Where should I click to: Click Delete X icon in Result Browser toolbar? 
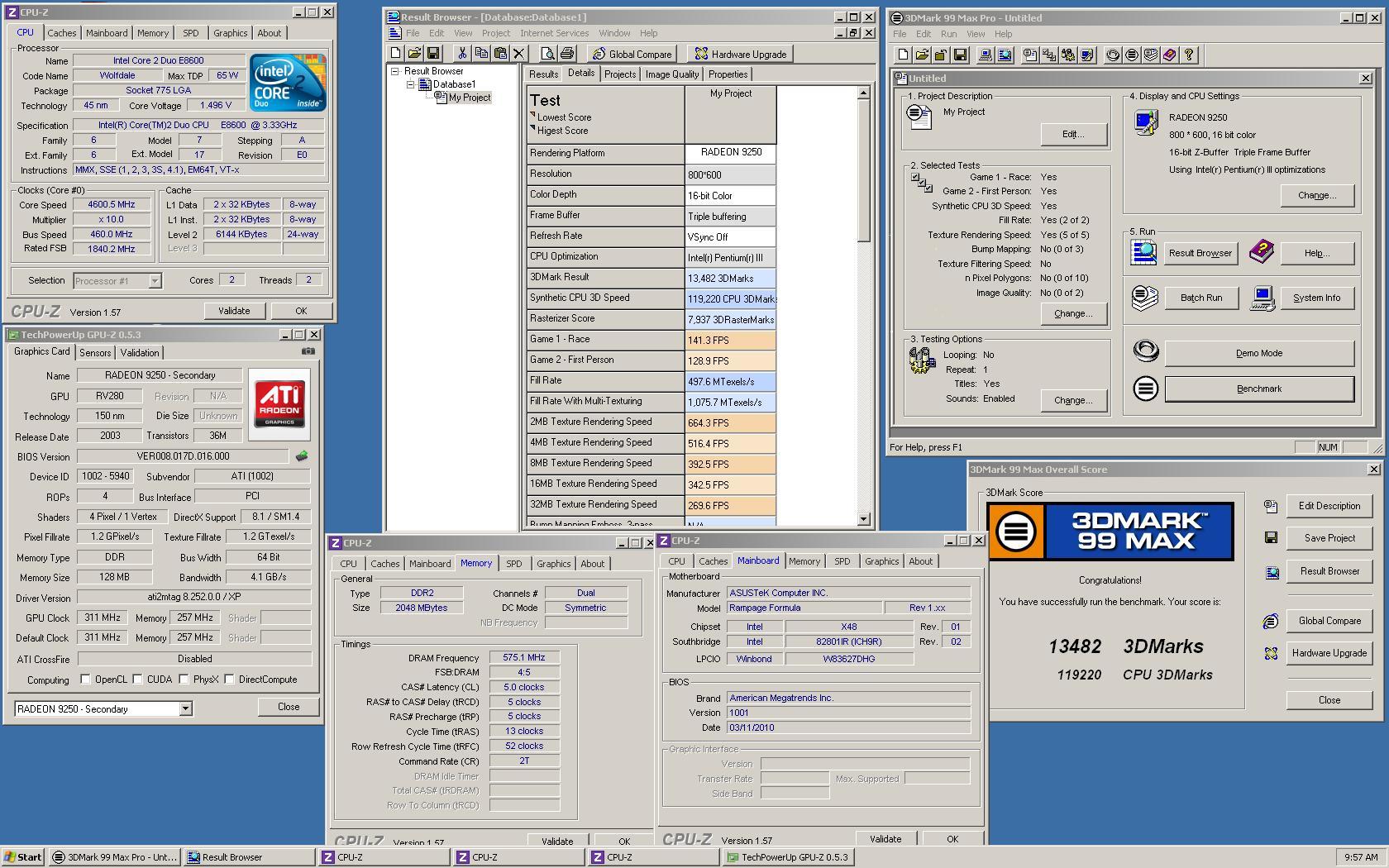pos(518,54)
